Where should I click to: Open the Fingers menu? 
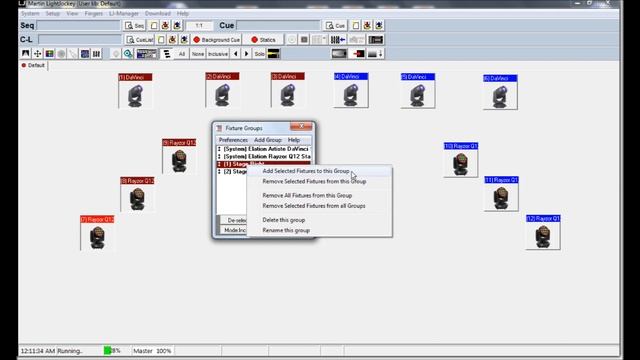click(94, 13)
